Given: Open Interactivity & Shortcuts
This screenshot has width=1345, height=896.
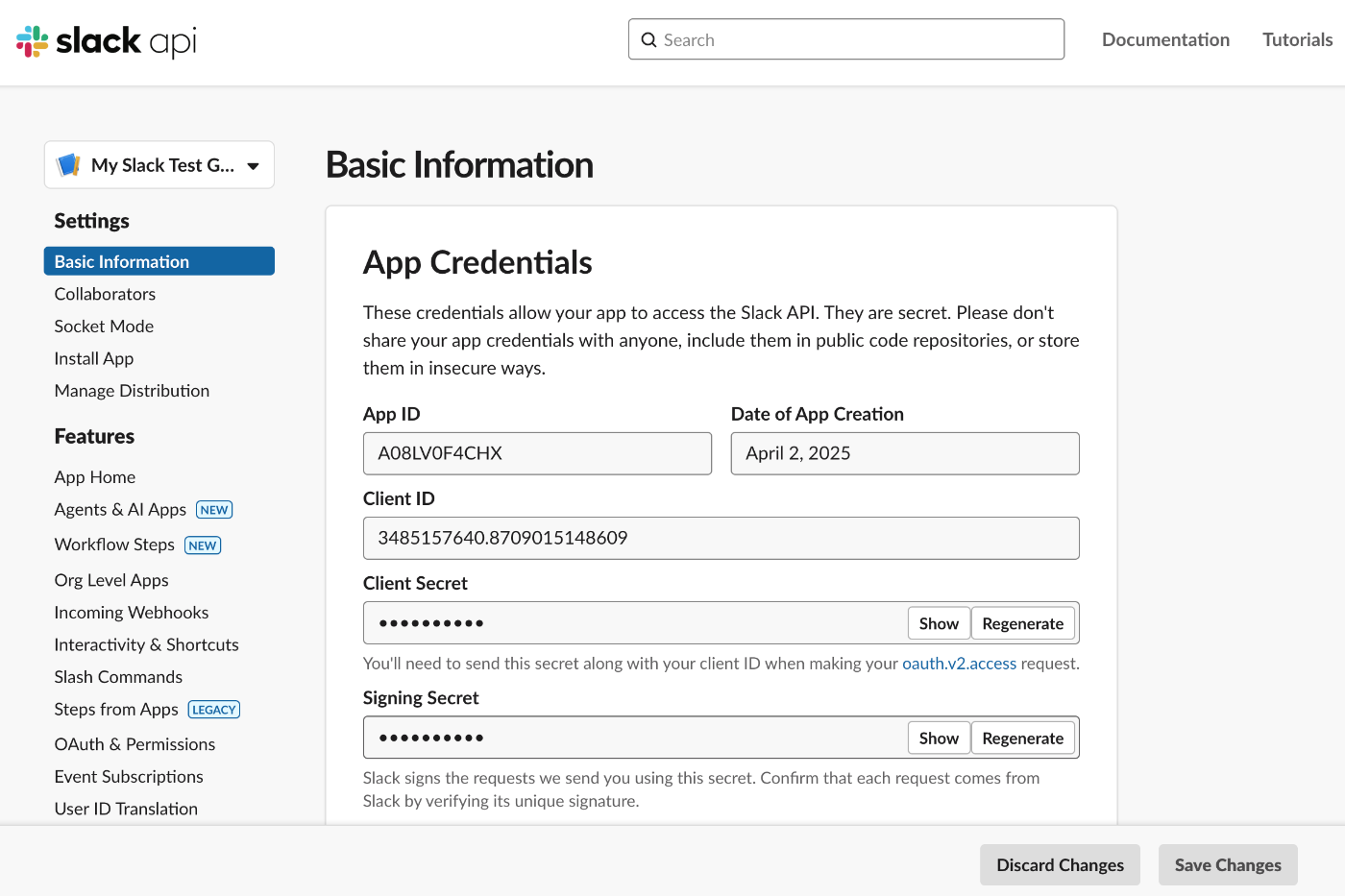Looking at the screenshot, I should coord(146,645).
